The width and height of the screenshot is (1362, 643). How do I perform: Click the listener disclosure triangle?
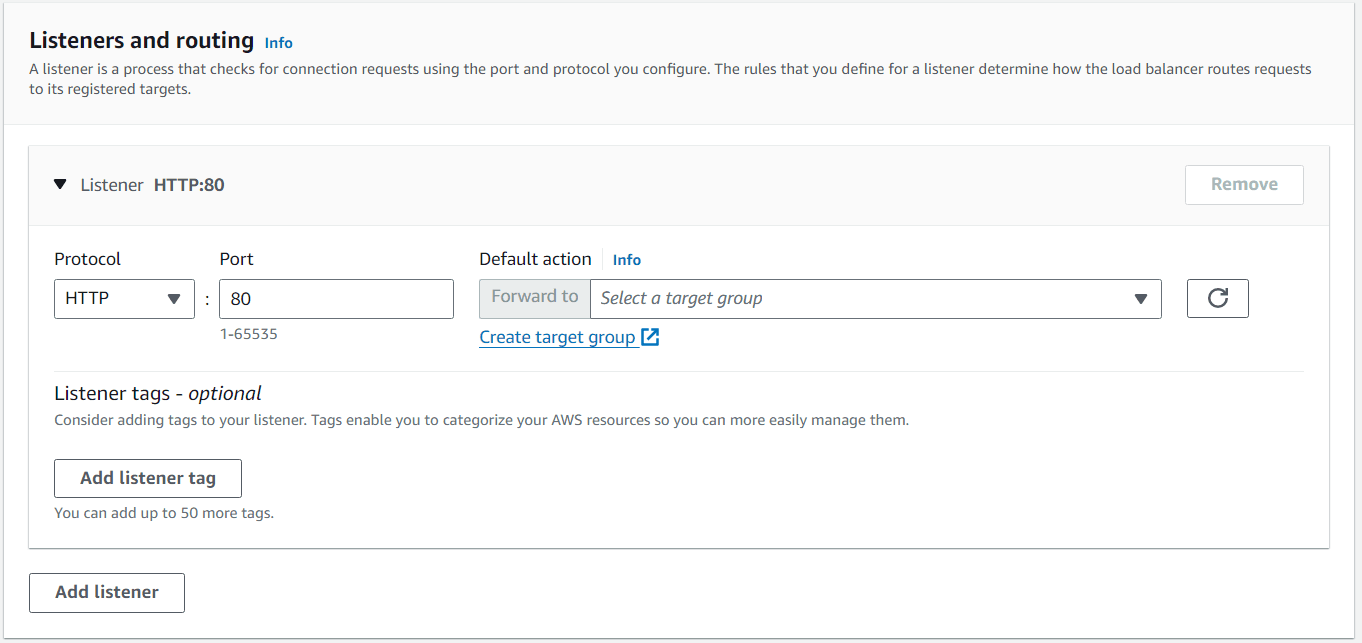coord(60,184)
